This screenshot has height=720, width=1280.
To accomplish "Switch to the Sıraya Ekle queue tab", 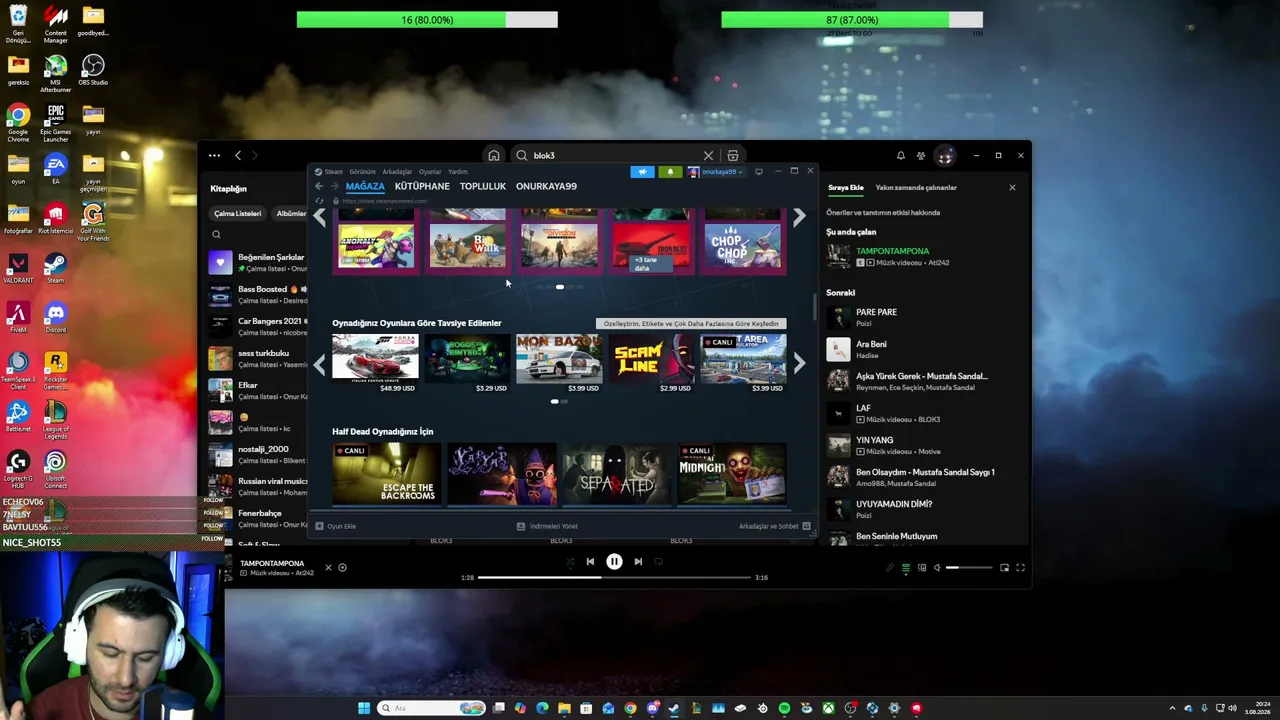I will point(845,188).
